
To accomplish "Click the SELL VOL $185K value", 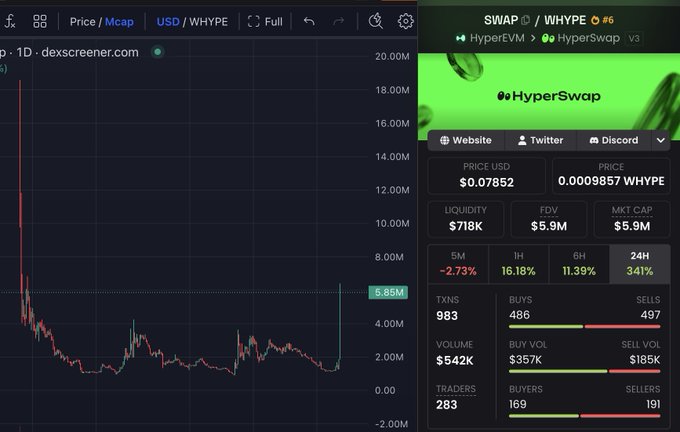I will click(x=645, y=360).
